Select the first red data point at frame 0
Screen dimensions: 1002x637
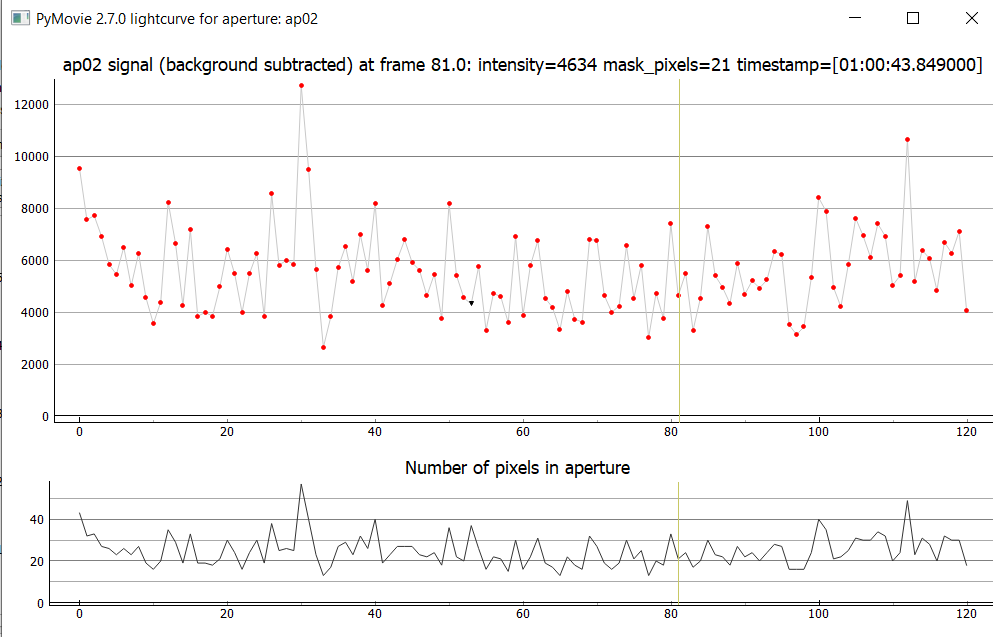79,168
